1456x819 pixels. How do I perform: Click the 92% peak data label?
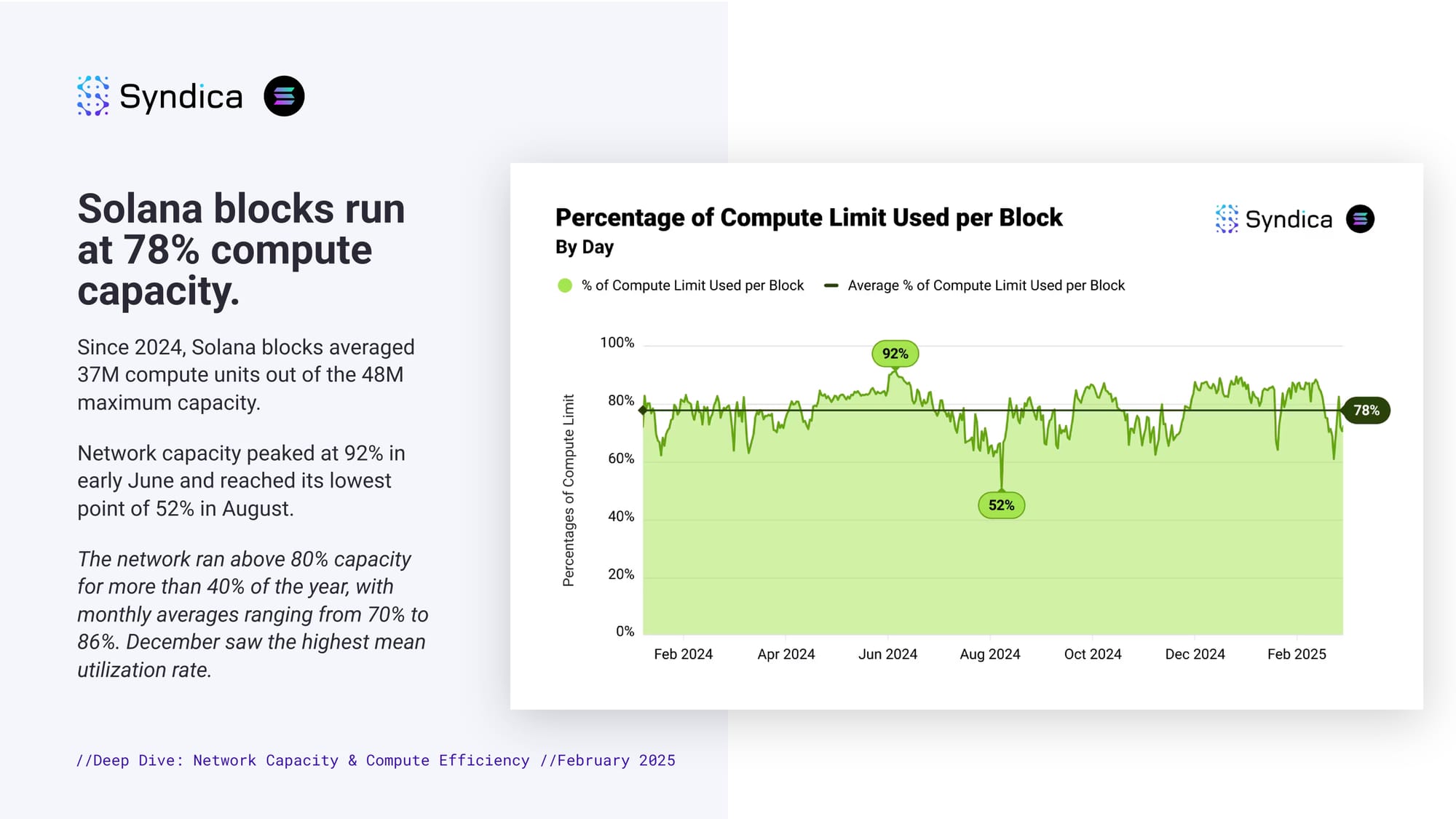pyautogui.click(x=895, y=354)
